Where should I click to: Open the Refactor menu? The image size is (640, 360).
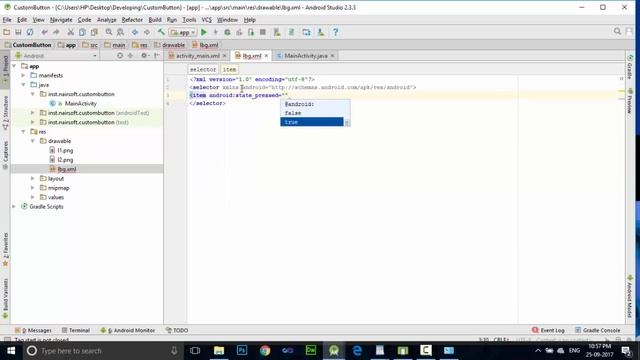tap(132, 20)
